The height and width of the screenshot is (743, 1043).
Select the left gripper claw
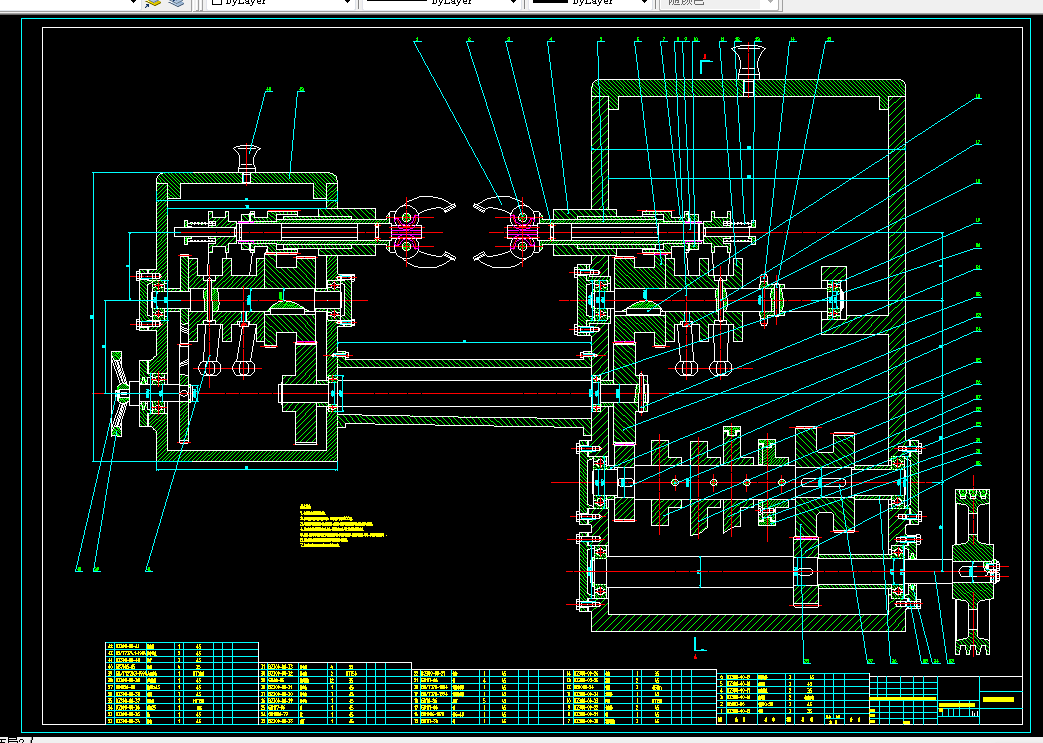(421, 232)
